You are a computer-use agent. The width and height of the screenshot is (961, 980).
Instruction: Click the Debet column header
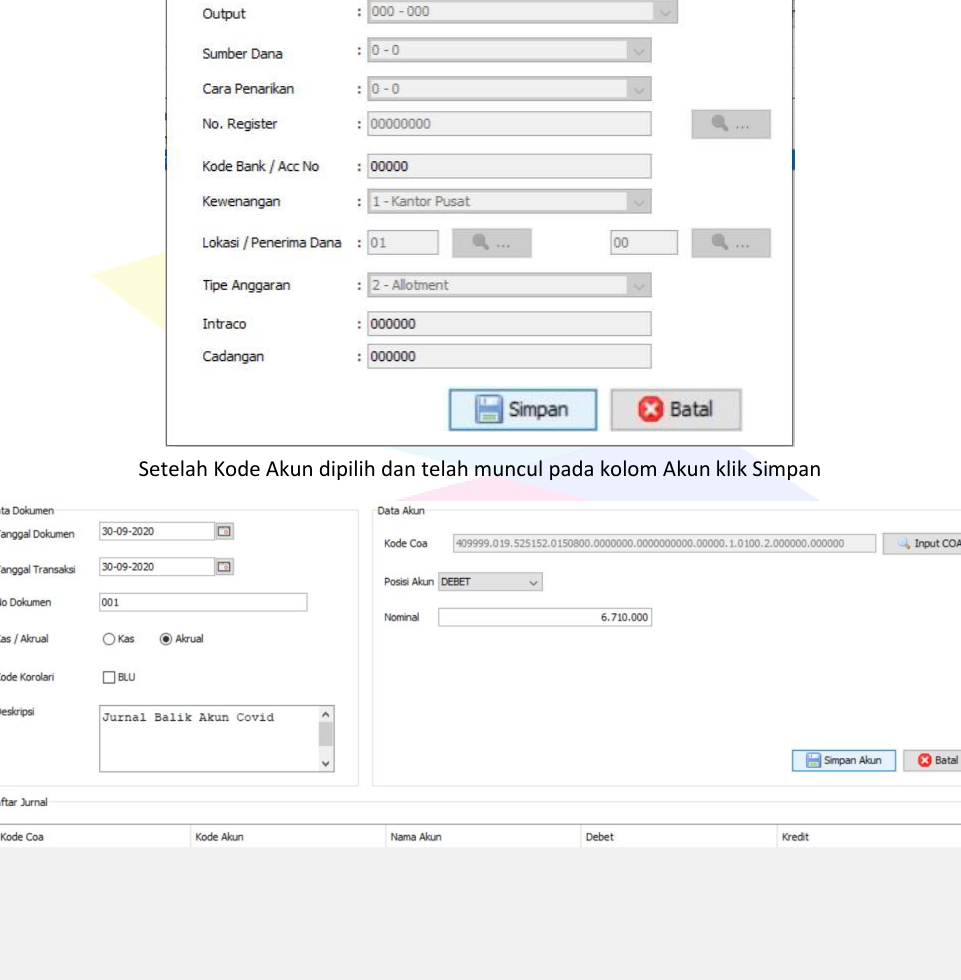[x=600, y=837]
